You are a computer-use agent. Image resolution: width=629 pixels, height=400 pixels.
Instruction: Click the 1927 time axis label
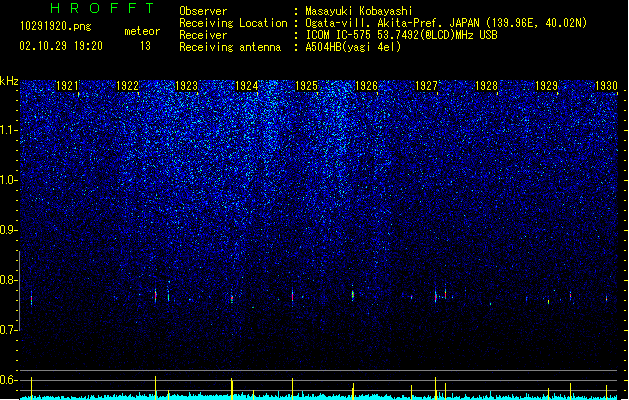coord(426,86)
